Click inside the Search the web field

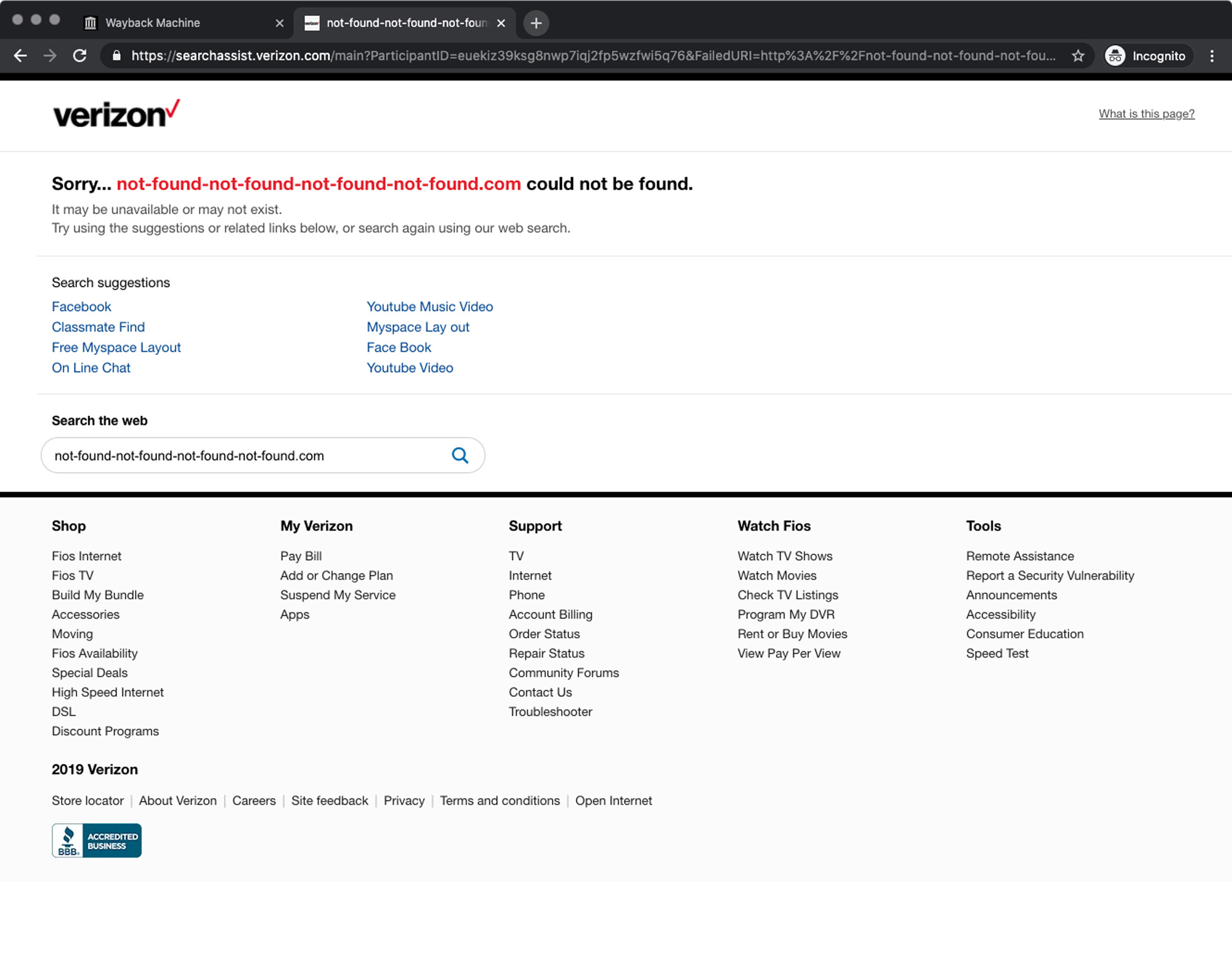coord(246,456)
